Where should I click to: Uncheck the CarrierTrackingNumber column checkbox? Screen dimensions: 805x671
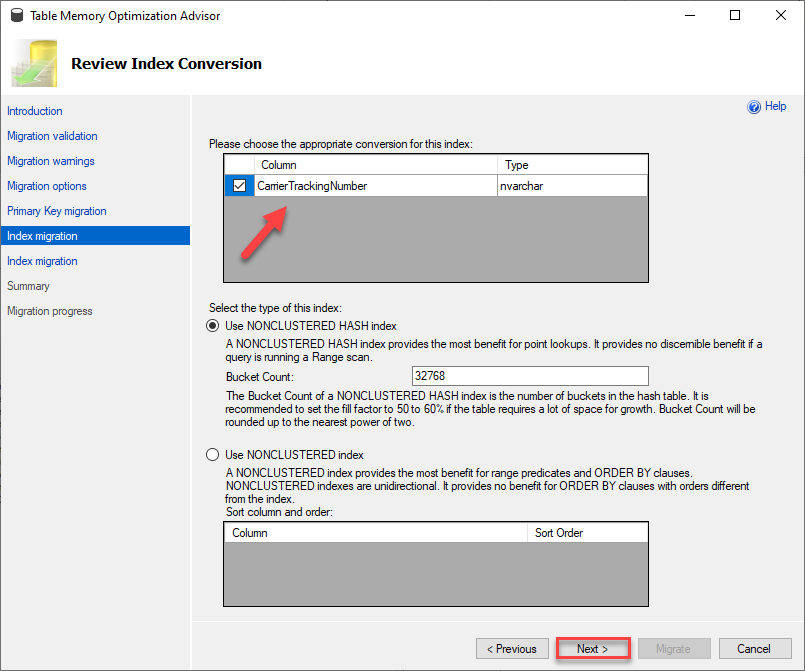(239, 185)
